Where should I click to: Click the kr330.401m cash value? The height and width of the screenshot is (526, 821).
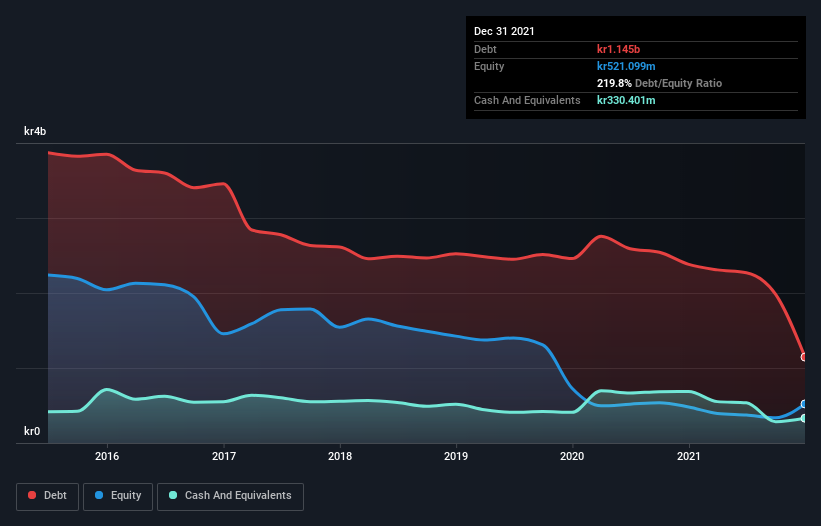626,100
